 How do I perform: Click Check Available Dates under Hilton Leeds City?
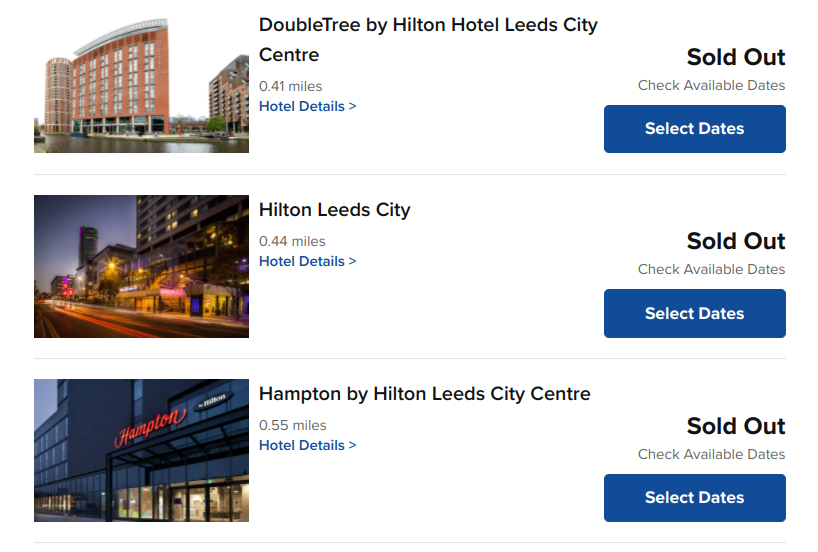711,270
